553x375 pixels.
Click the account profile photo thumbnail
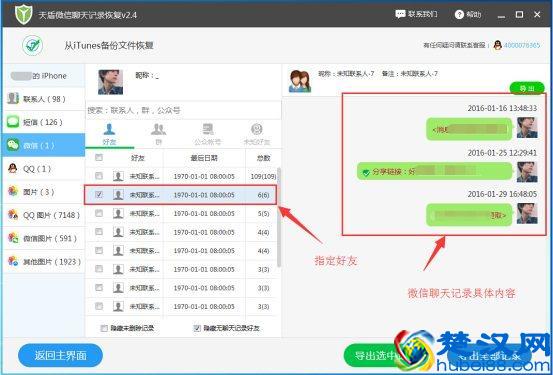tap(110, 82)
